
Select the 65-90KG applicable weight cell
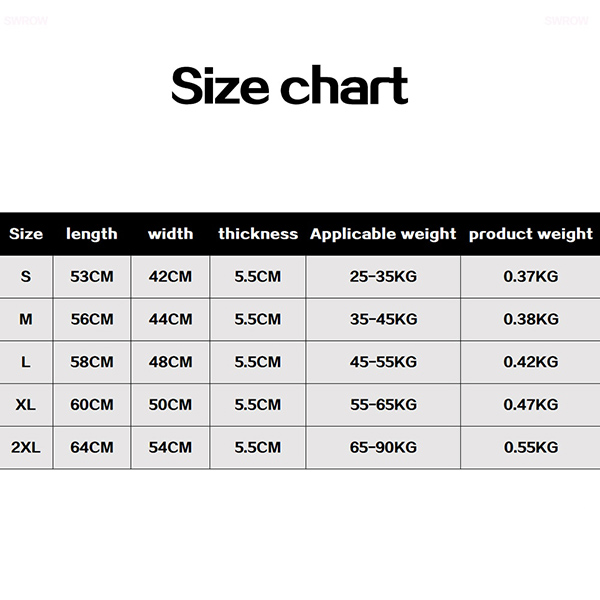coord(383,447)
